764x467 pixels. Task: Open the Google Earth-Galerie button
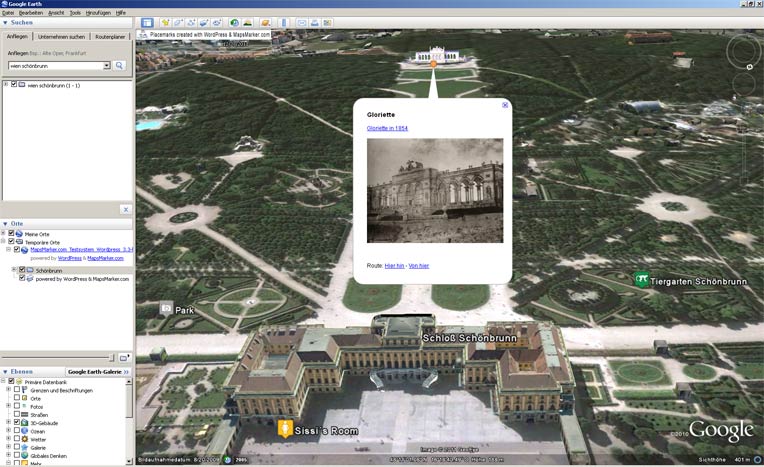coord(98,371)
